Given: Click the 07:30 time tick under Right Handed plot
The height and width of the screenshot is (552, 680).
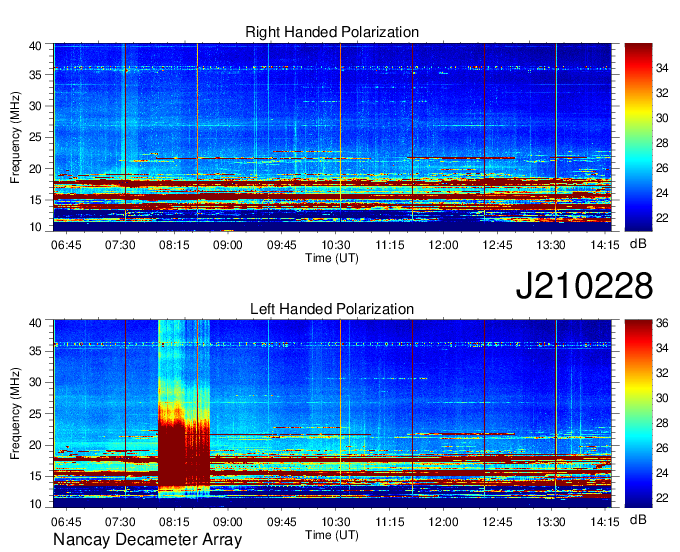Looking at the screenshot, I should point(120,245).
